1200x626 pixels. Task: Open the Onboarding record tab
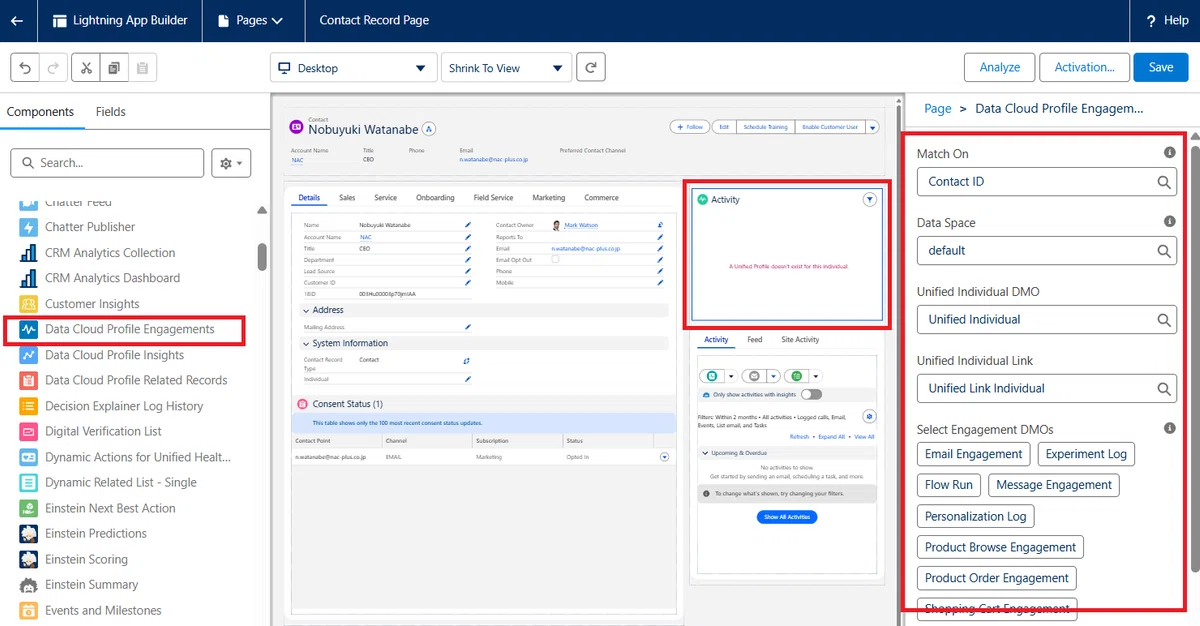(435, 198)
